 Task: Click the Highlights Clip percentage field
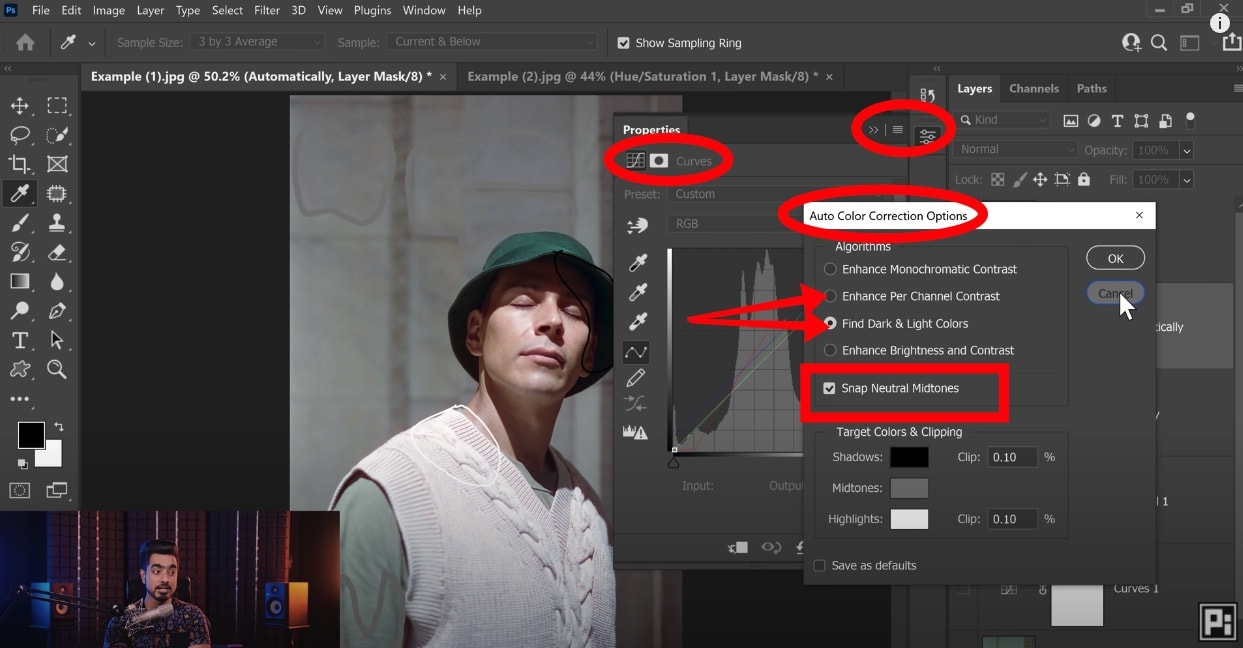click(1012, 519)
